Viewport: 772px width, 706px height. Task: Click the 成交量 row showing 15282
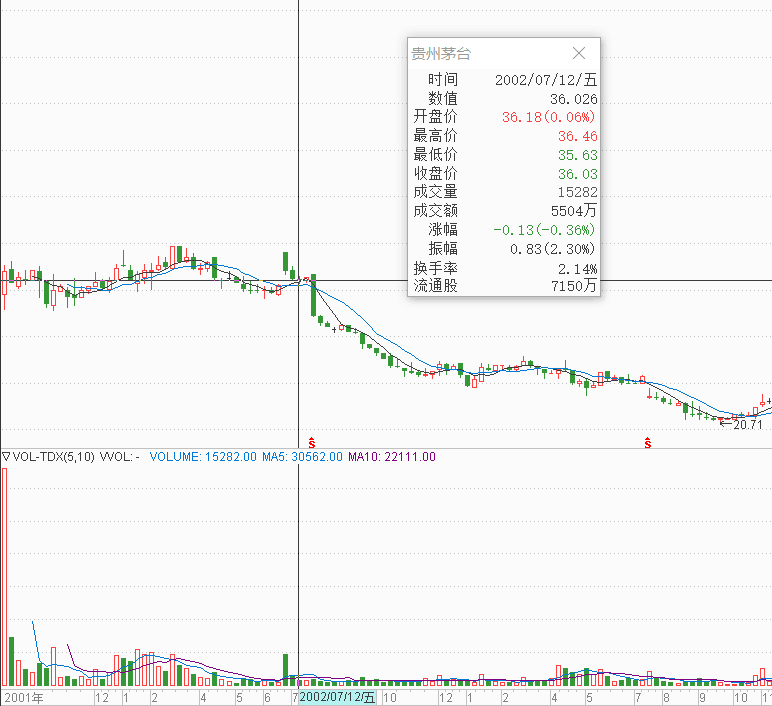point(505,192)
